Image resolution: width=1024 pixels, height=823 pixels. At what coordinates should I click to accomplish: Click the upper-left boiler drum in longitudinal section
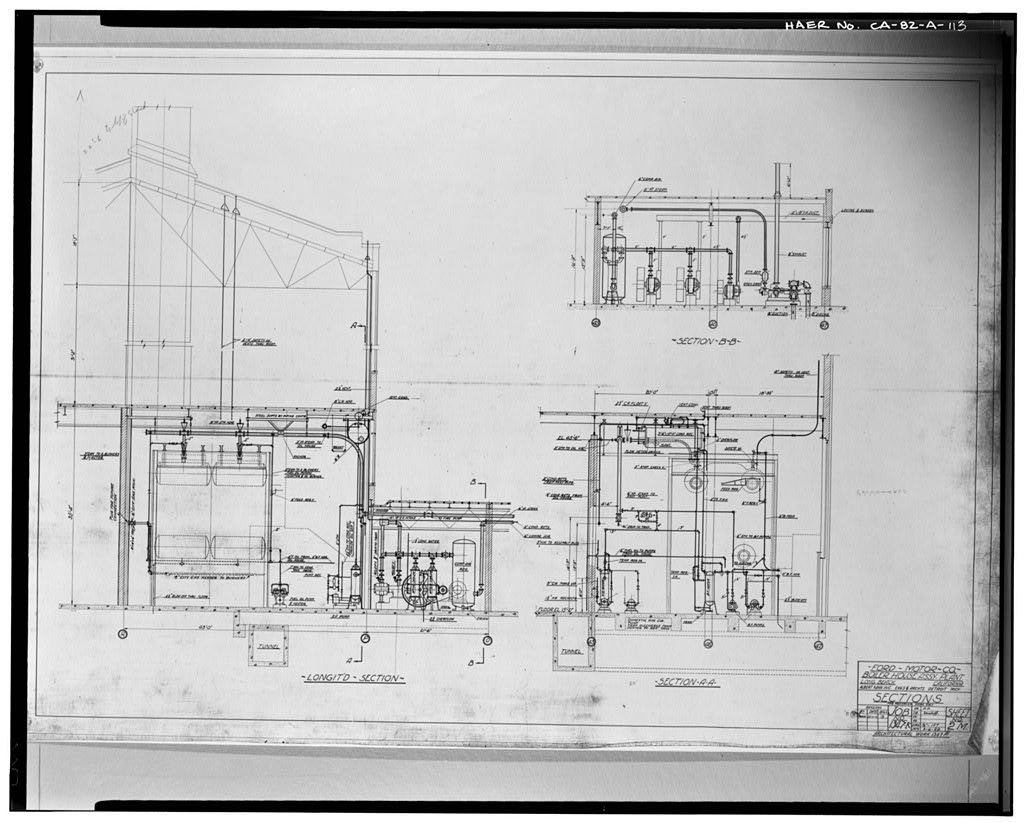pyautogui.click(x=183, y=472)
